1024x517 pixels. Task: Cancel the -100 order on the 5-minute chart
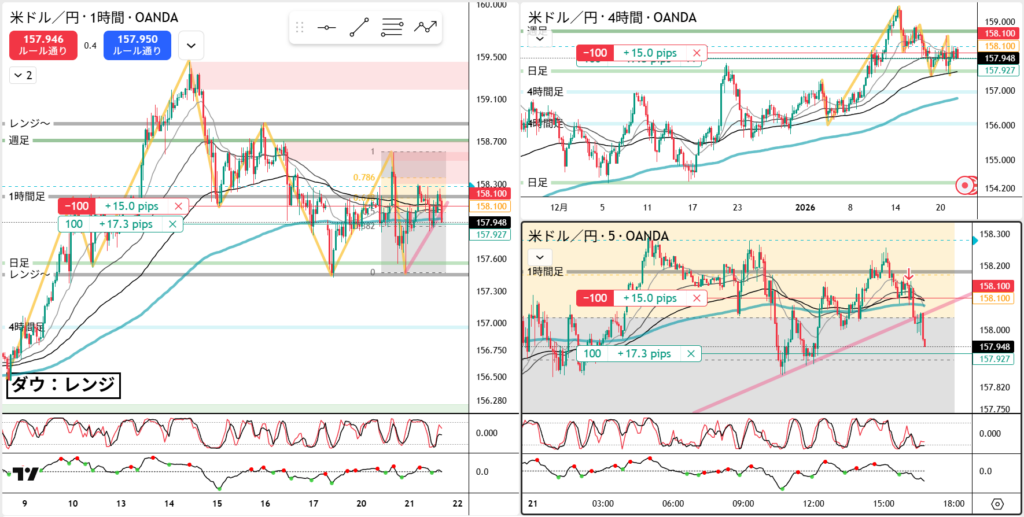point(697,298)
